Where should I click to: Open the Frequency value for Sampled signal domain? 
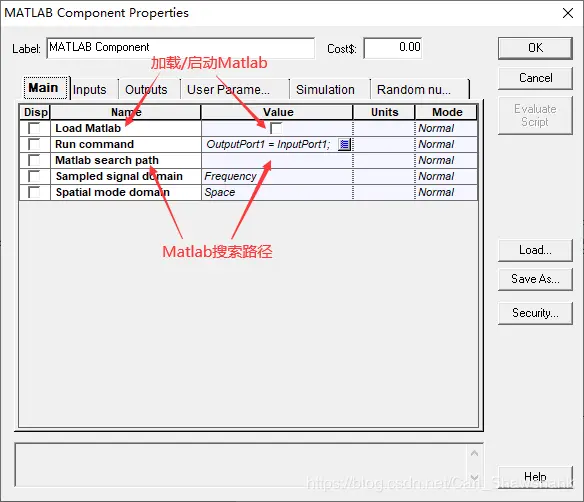(277, 176)
